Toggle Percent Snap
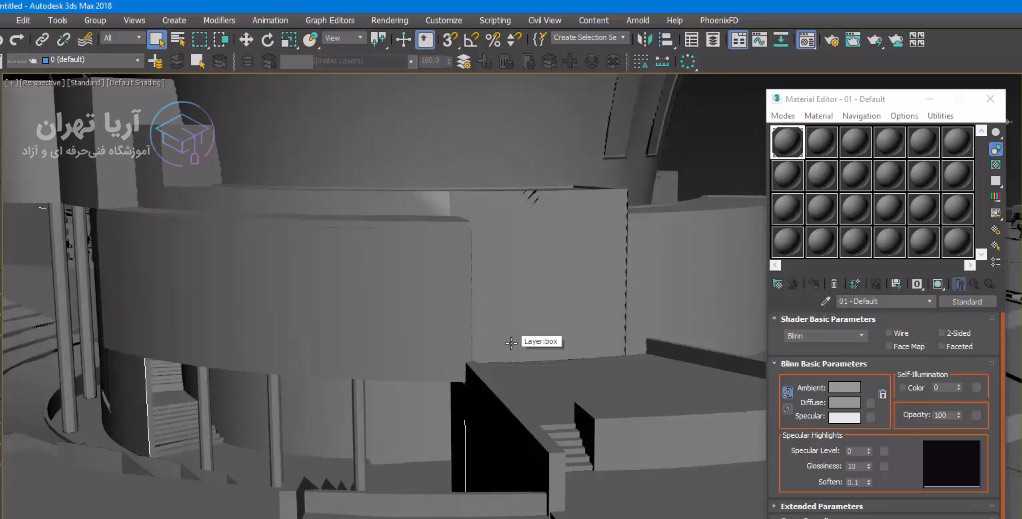Image resolution: width=1022 pixels, height=519 pixels. (493, 40)
